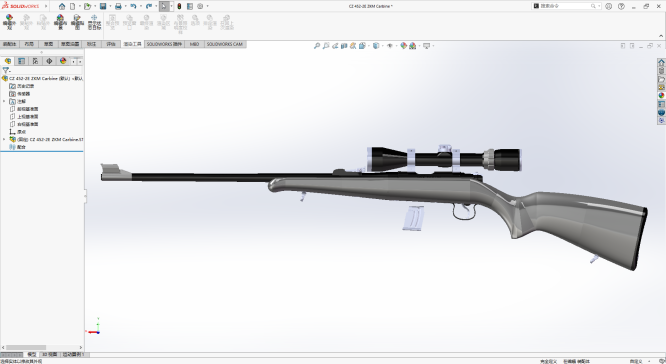
Task: Click Zoom to Fit in the heads-up toolbar
Action: point(317,46)
